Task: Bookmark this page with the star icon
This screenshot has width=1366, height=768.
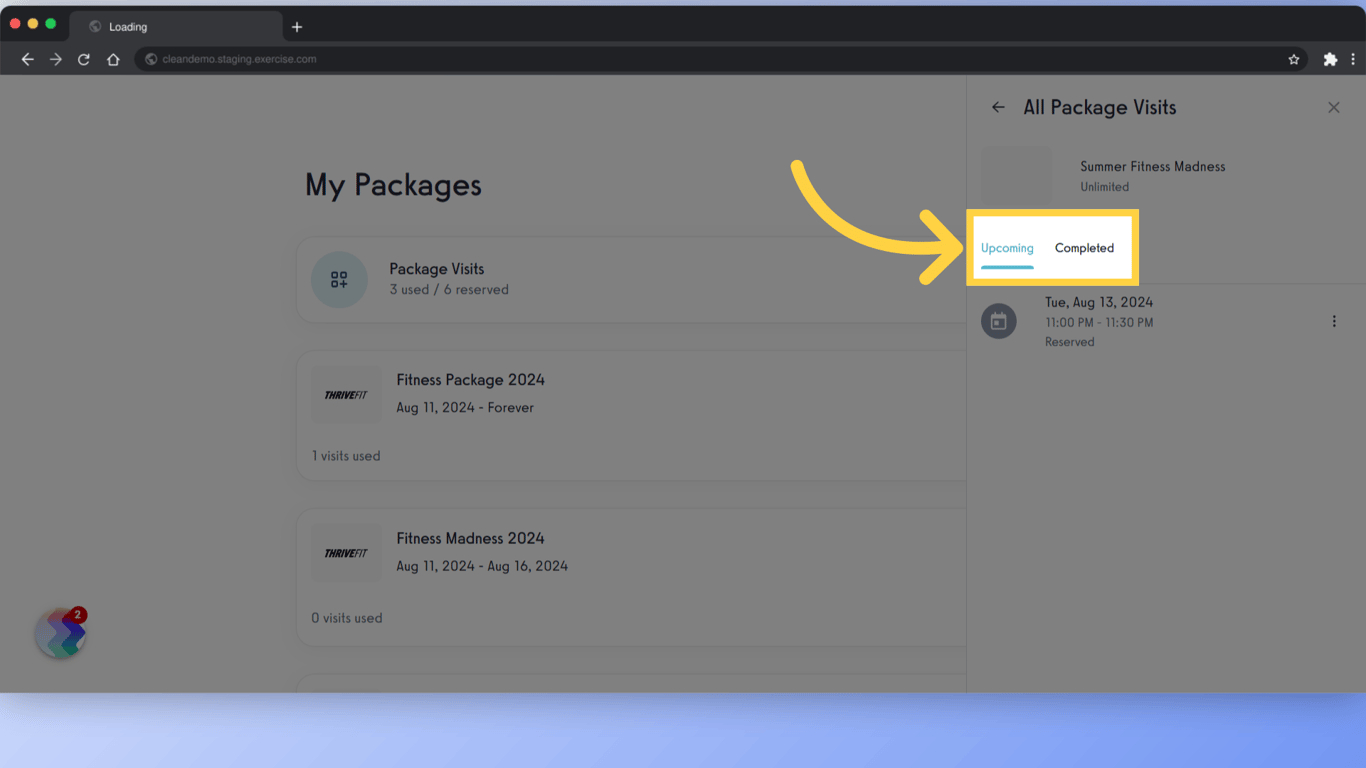Action: coord(1294,59)
